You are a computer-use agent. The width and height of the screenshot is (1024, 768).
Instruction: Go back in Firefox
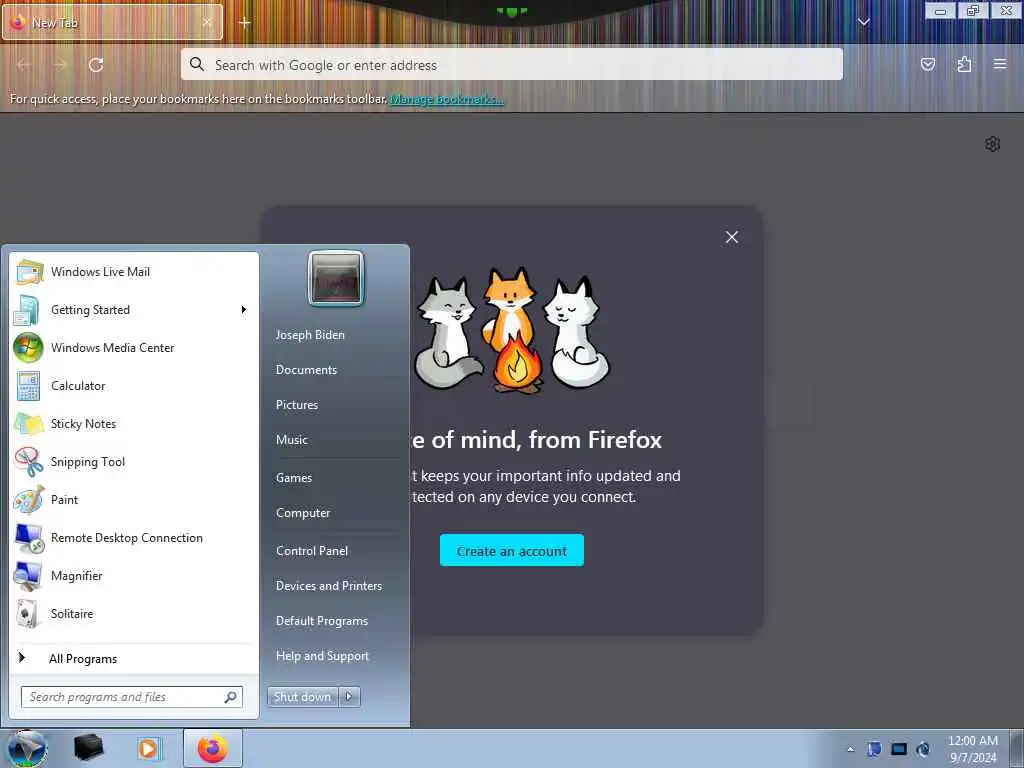tap(24, 65)
